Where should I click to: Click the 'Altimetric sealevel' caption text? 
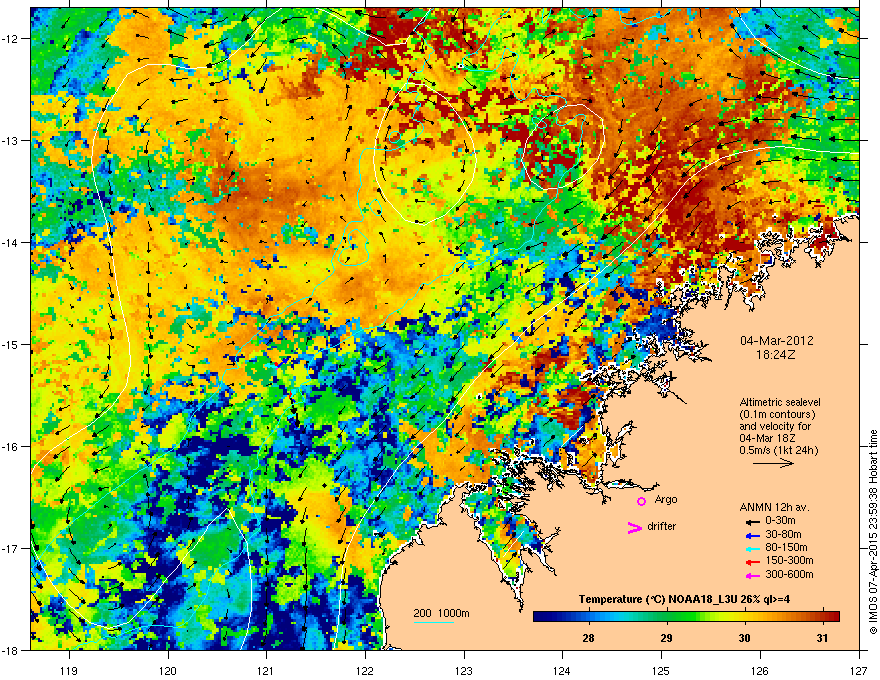pos(780,402)
